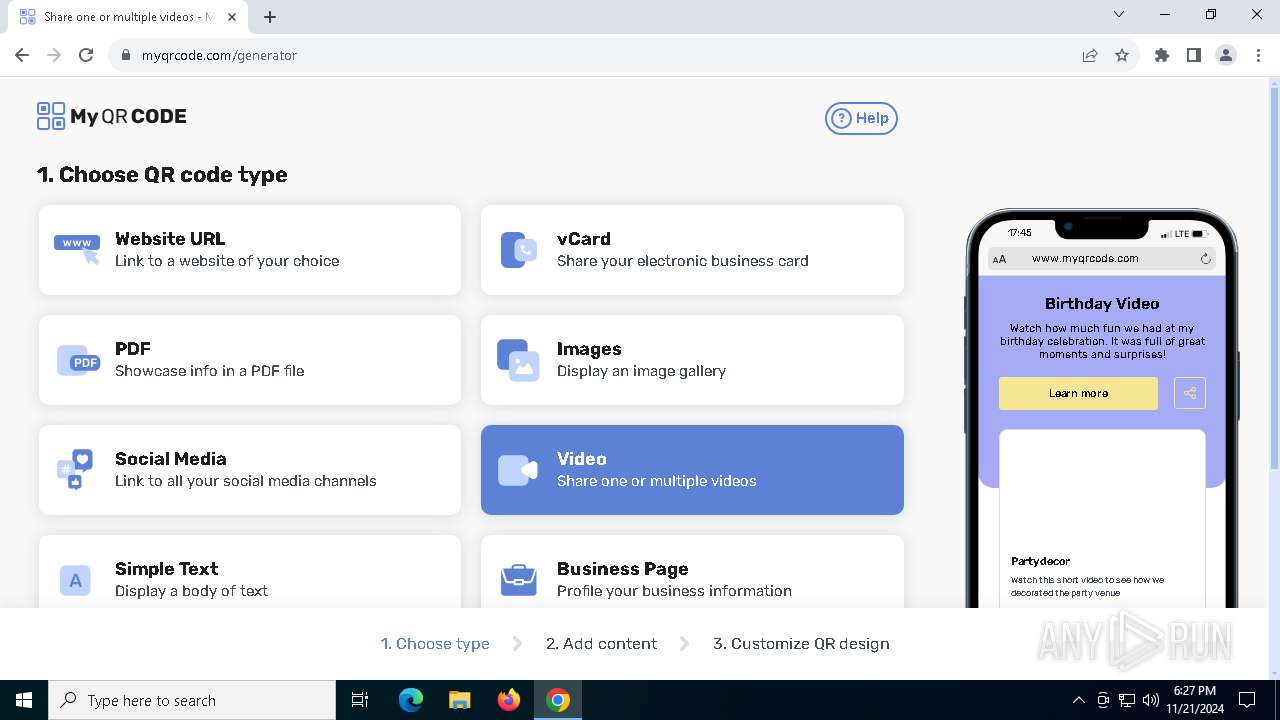The width and height of the screenshot is (1280, 720).
Task: Click the volume speaker tray icon
Action: 1150,700
